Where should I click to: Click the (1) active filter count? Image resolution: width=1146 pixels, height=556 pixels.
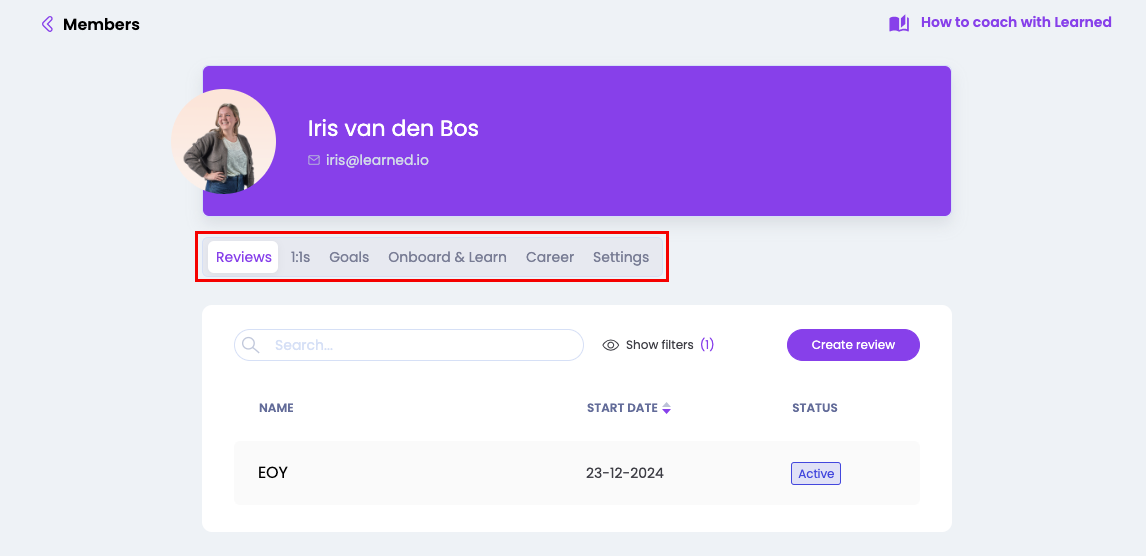point(707,345)
